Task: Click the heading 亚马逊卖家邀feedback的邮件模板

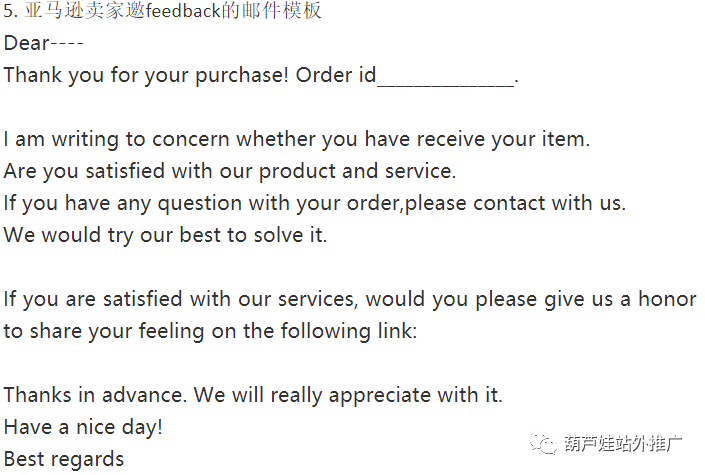Action: click(x=173, y=10)
